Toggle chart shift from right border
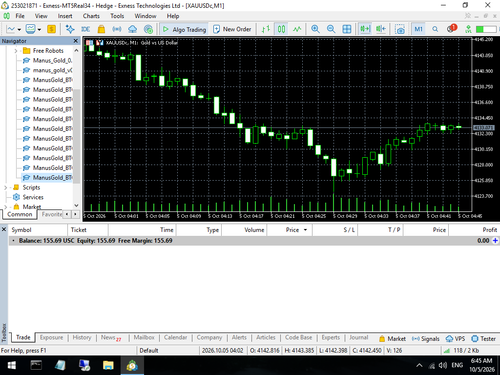This screenshot has height=375, width=500. pyautogui.click(x=381, y=29)
